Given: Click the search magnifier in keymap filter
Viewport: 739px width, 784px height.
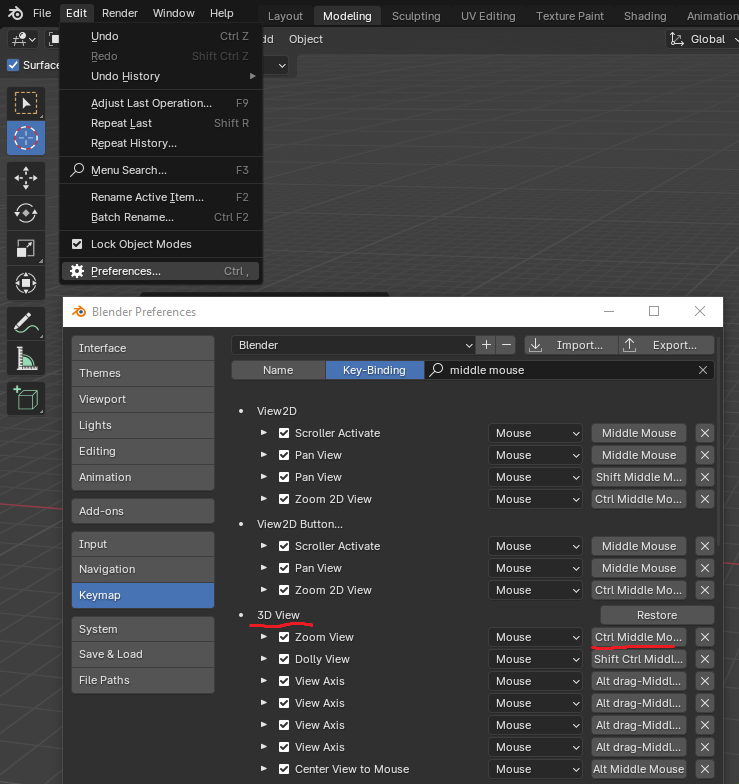Looking at the screenshot, I should coord(436,370).
